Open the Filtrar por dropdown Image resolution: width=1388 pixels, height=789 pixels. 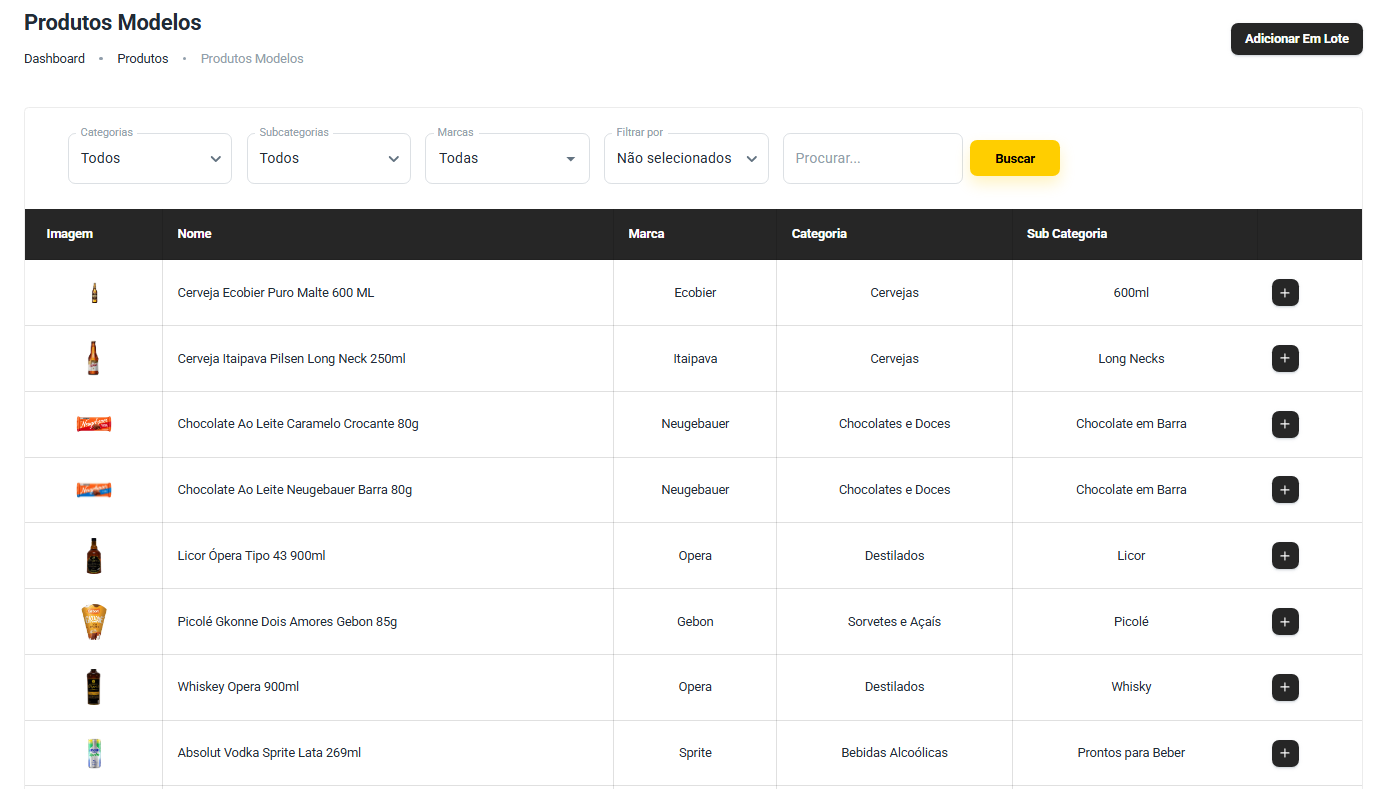pos(686,158)
